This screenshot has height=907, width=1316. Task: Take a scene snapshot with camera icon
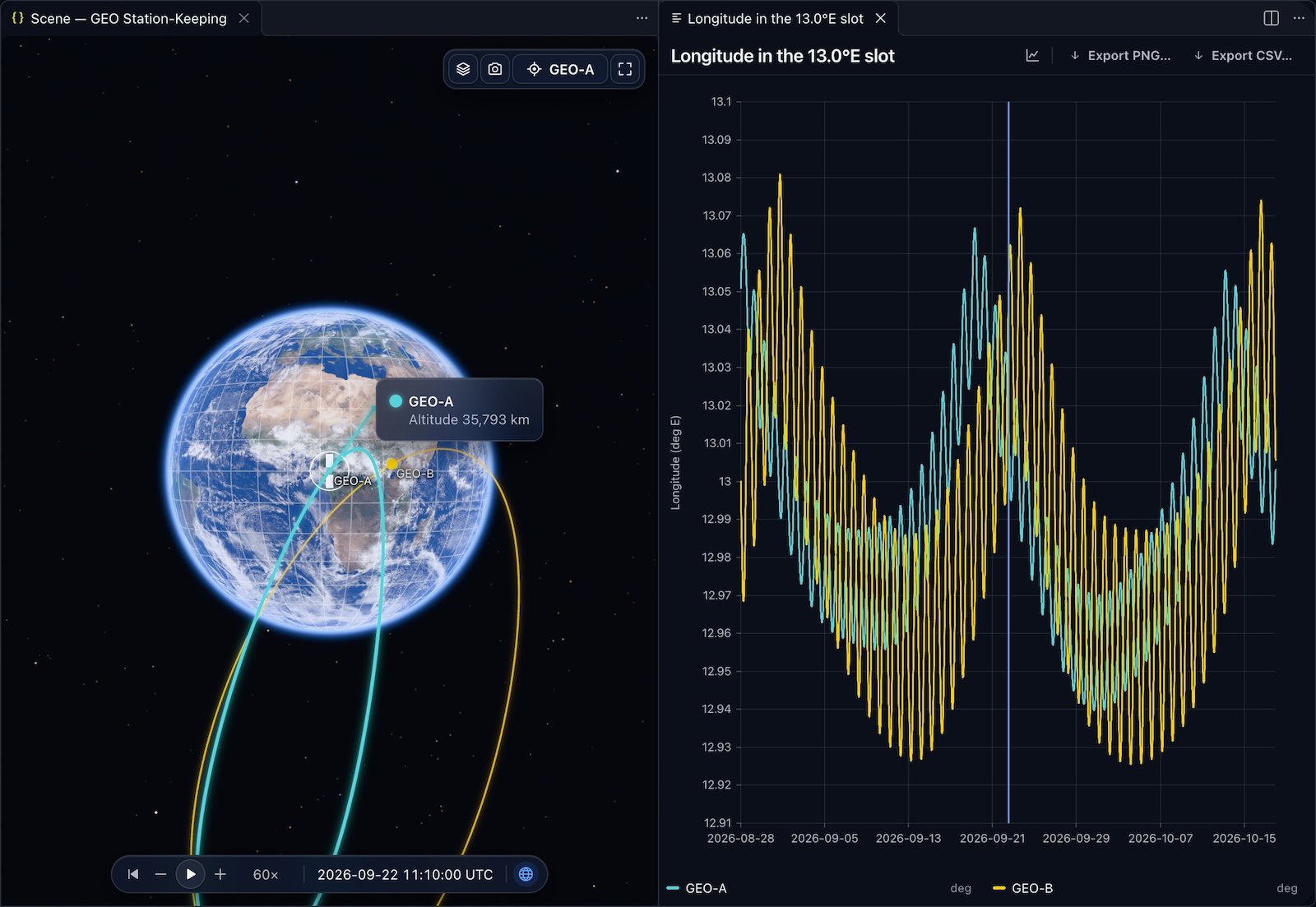(495, 69)
